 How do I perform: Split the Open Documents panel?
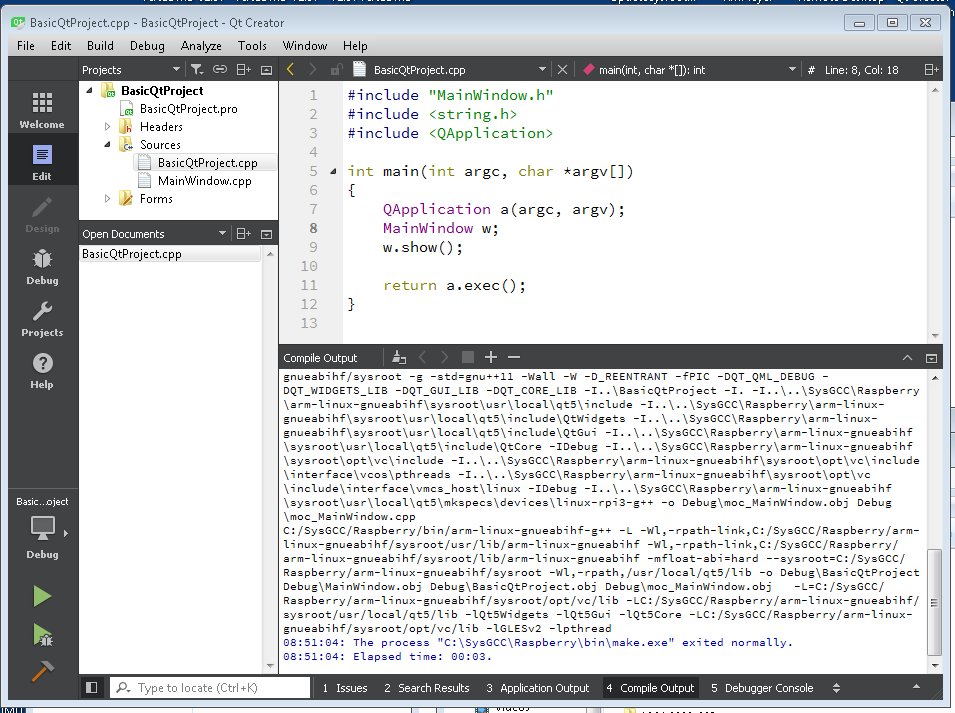click(x=244, y=234)
